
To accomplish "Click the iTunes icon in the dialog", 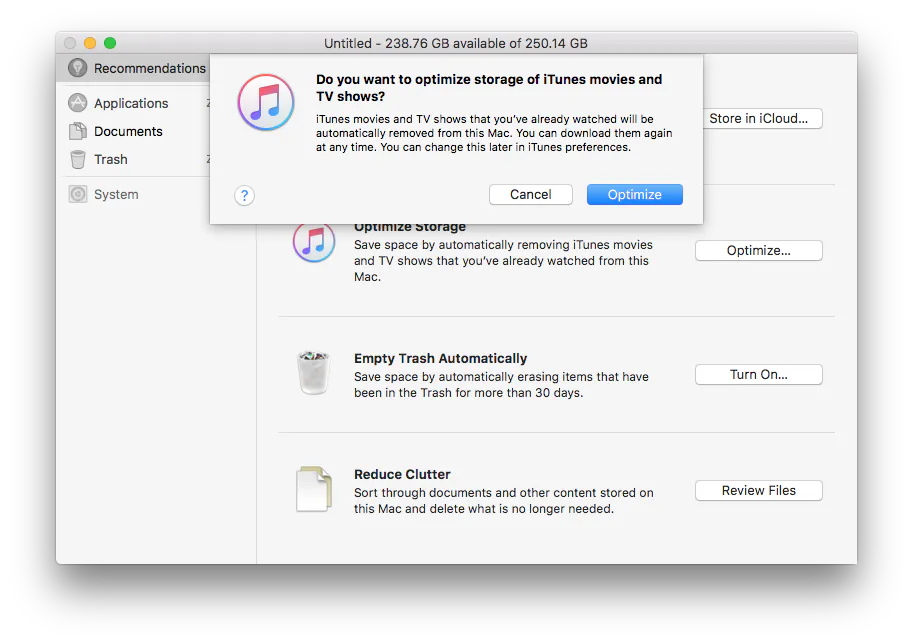I will click(266, 102).
